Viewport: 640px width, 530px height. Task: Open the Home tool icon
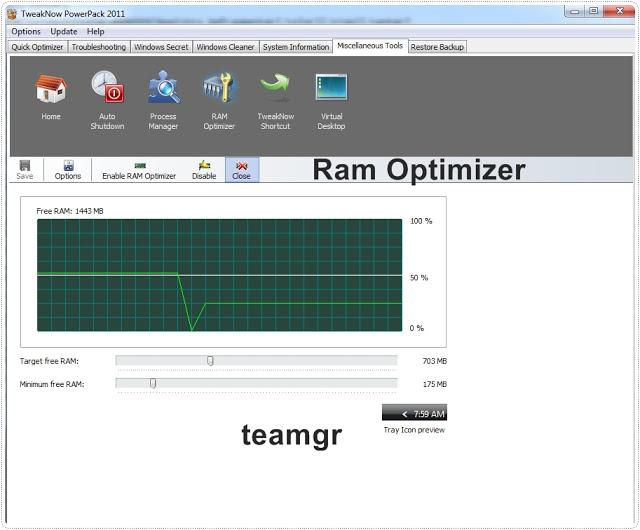tap(51, 89)
